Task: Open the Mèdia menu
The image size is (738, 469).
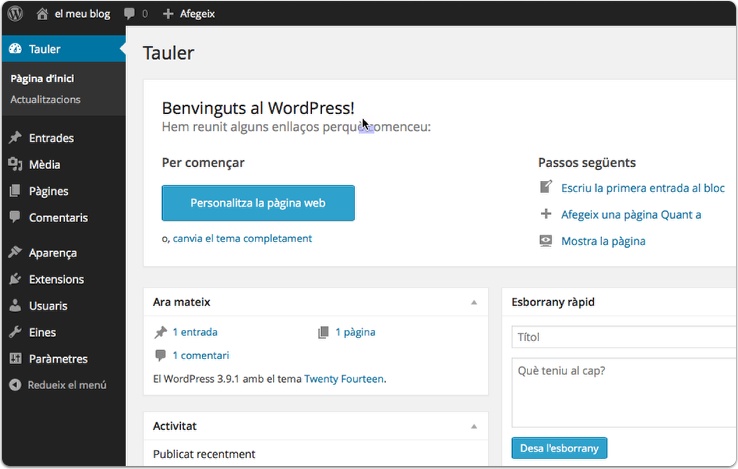Action: point(64,164)
